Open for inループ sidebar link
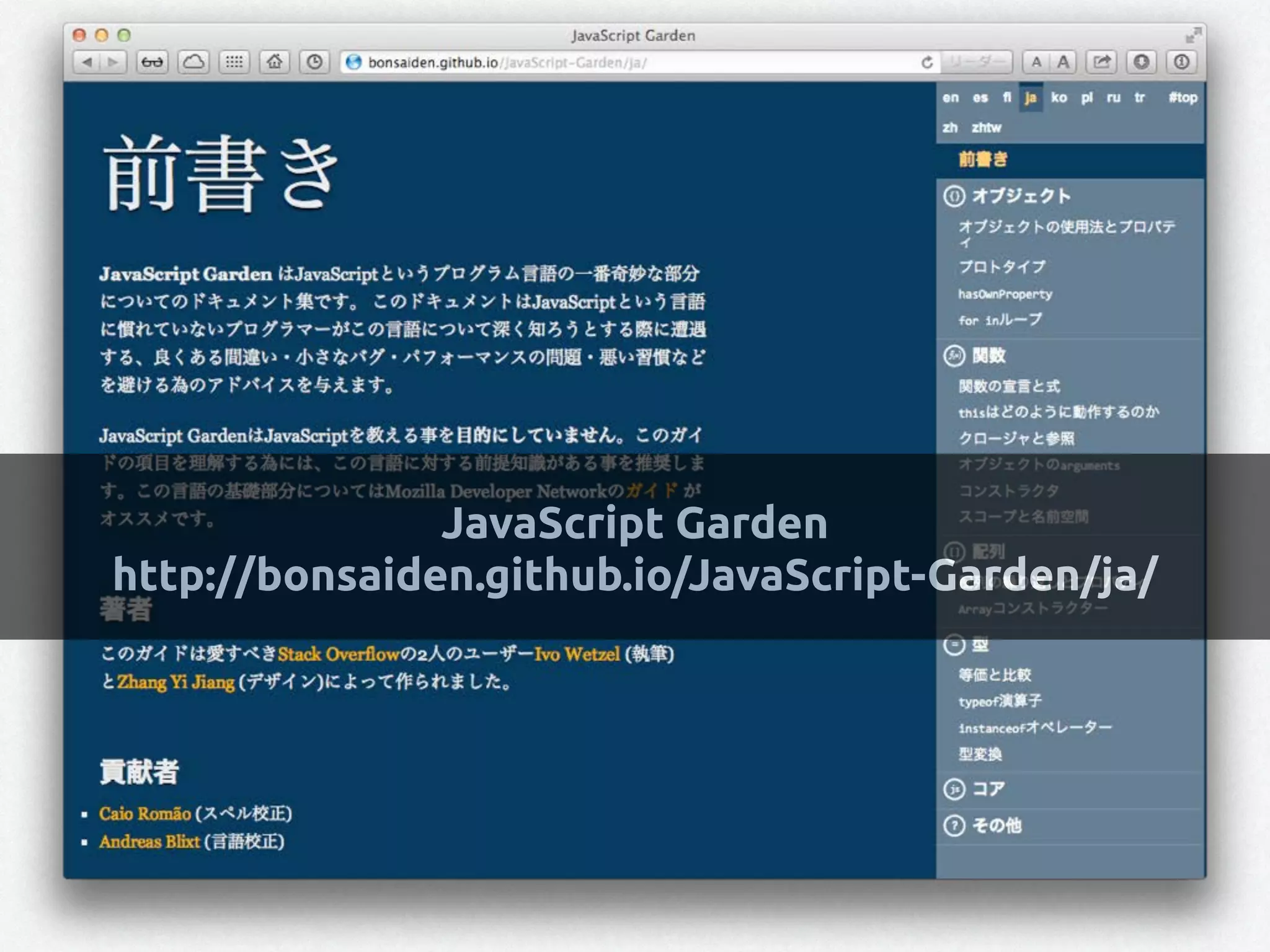The height and width of the screenshot is (952, 1270). 1000,320
